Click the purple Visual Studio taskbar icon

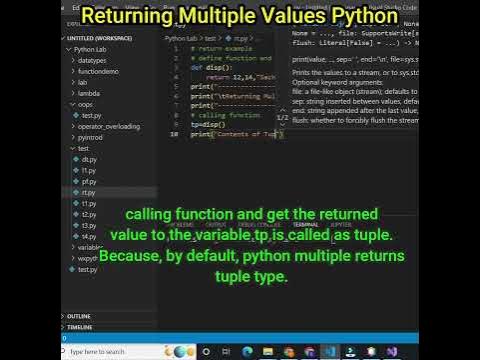coord(392,351)
